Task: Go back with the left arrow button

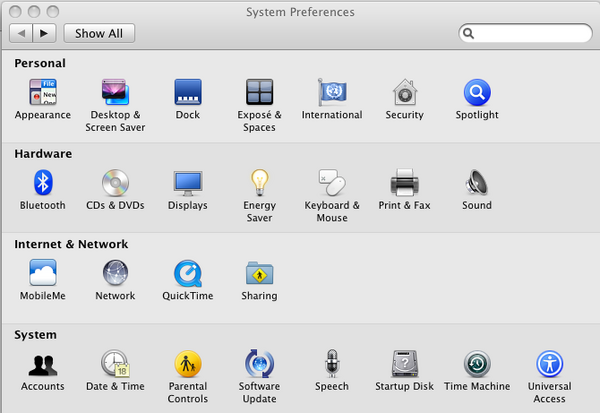Action: [21, 33]
